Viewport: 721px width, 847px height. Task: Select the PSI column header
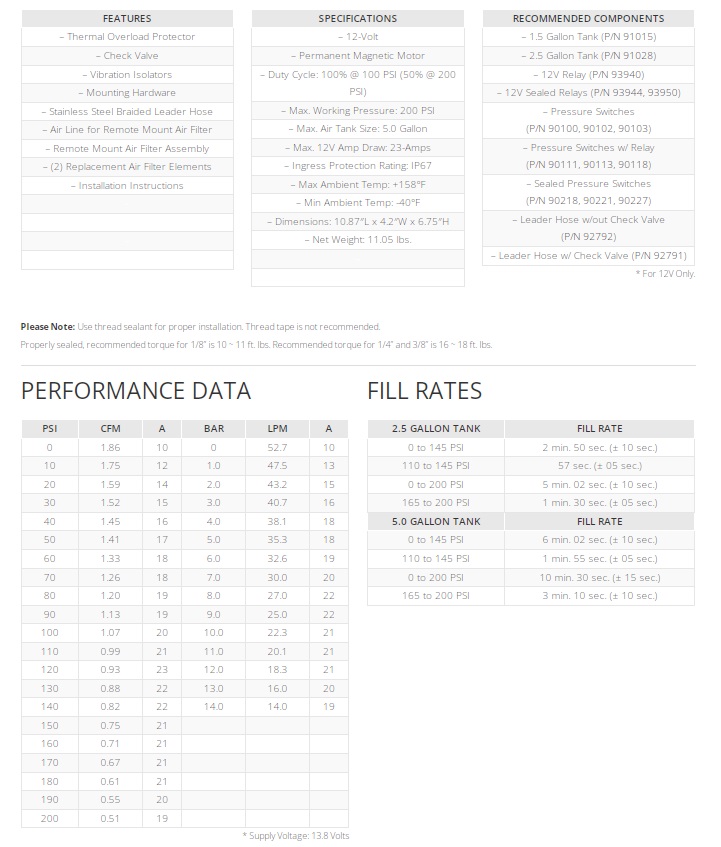point(49,429)
